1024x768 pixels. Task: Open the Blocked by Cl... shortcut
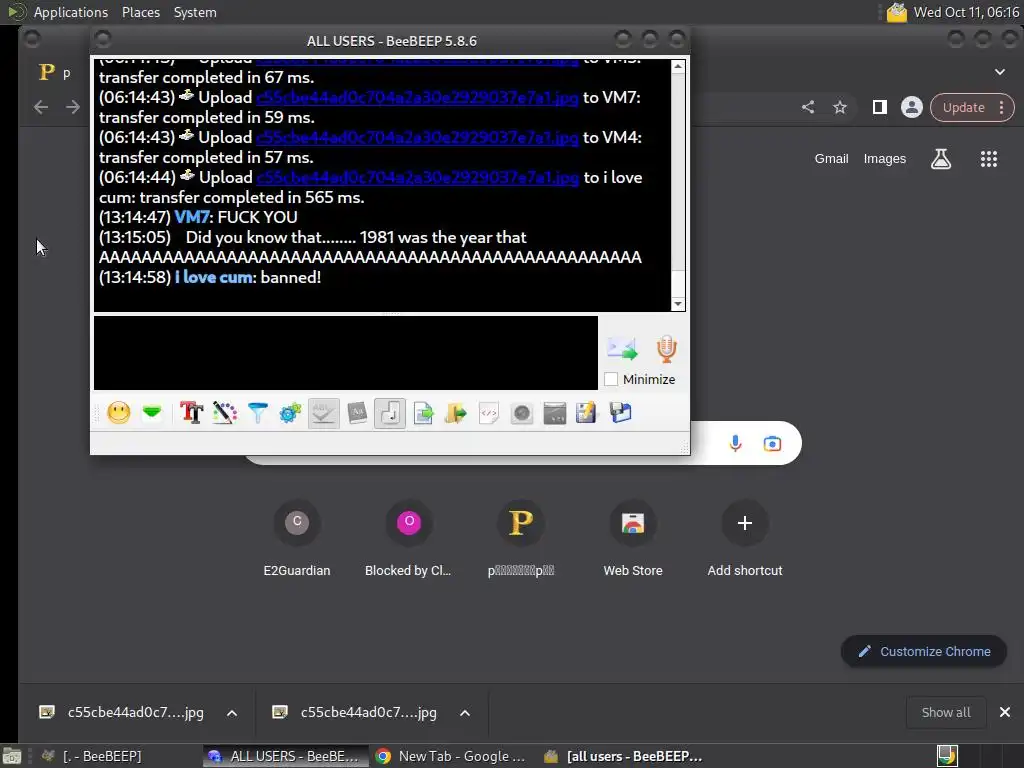(x=409, y=539)
